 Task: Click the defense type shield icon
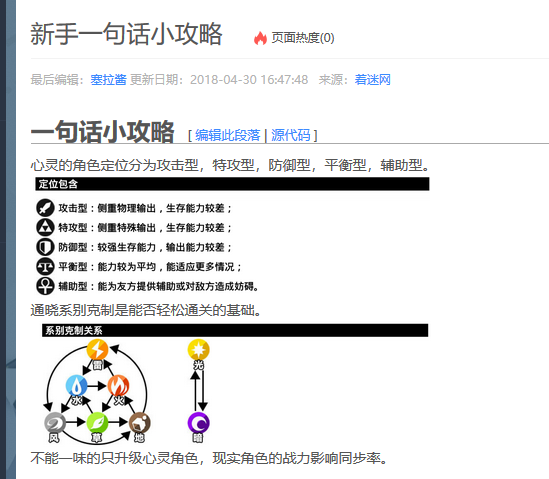click(45, 247)
